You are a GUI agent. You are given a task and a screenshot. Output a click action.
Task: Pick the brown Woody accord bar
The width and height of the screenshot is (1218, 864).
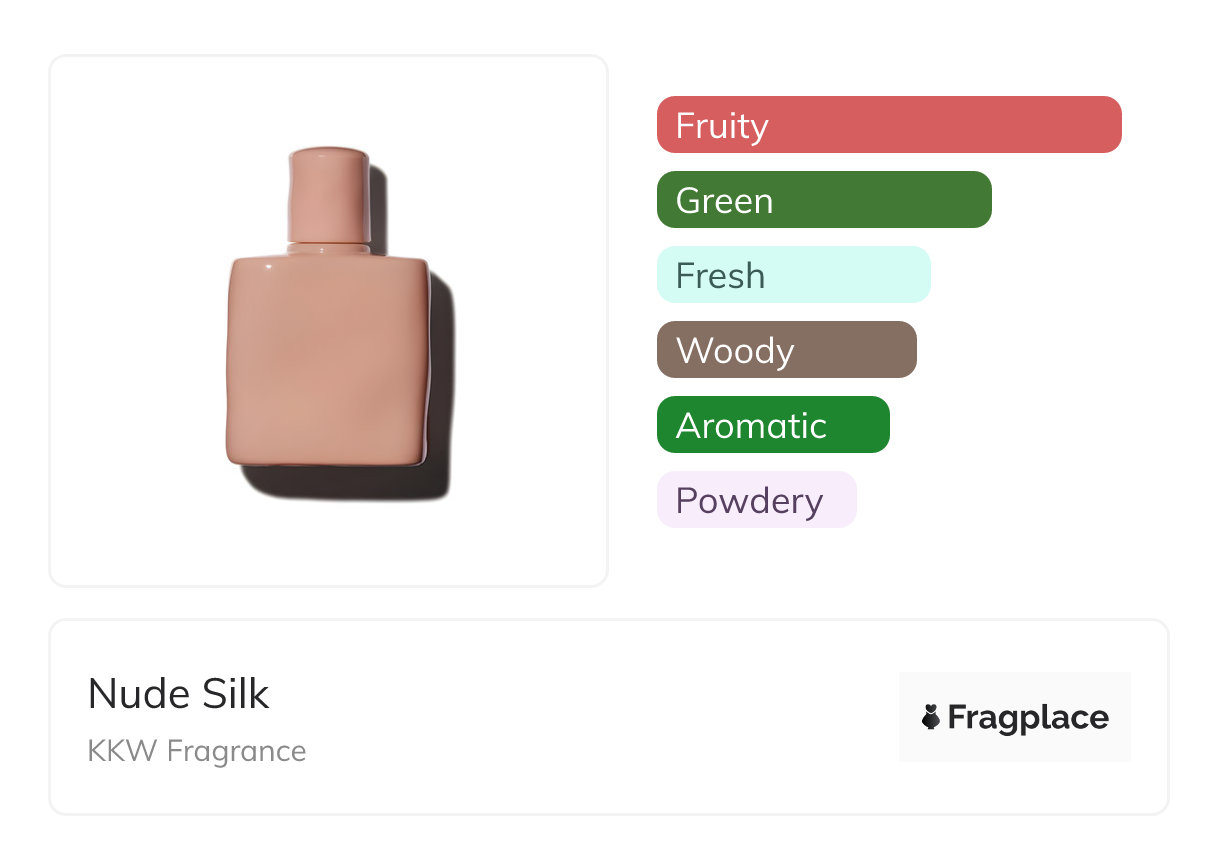(x=786, y=350)
